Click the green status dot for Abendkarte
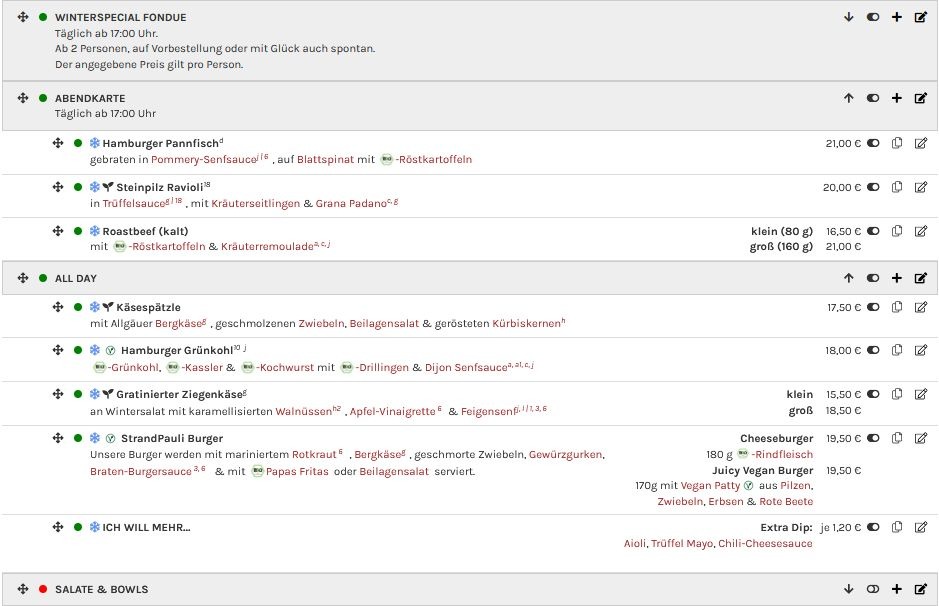This screenshot has height=606, width=939. [43, 98]
